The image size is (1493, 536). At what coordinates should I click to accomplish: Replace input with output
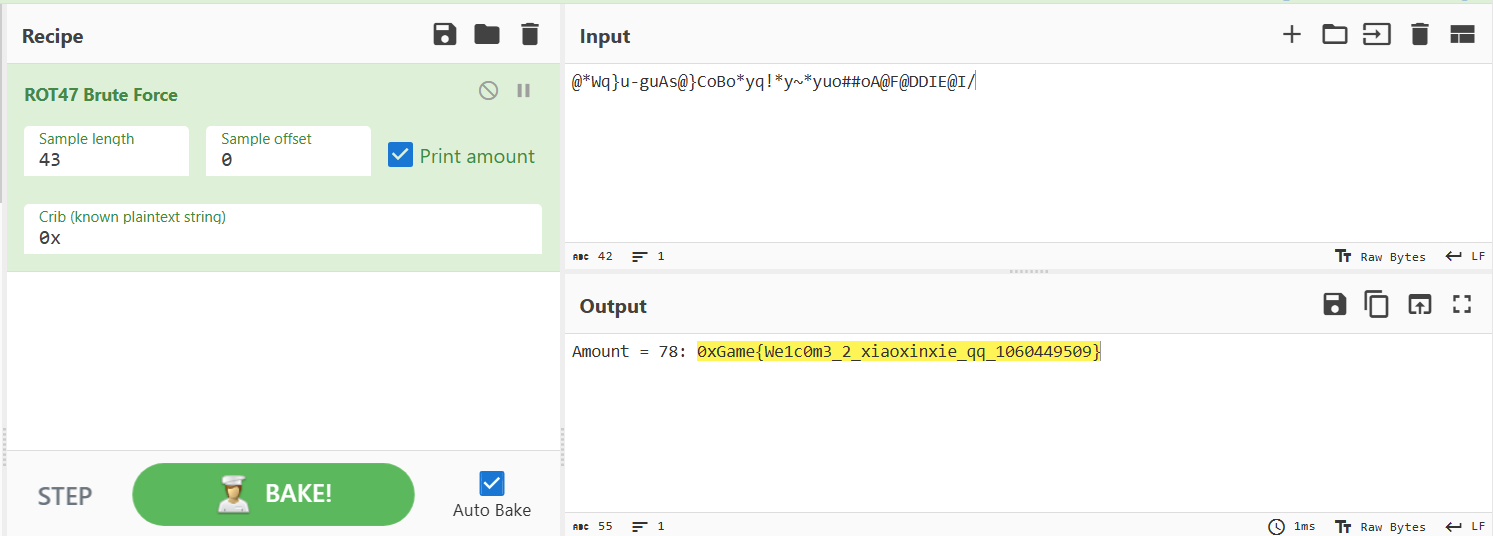click(x=1419, y=305)
